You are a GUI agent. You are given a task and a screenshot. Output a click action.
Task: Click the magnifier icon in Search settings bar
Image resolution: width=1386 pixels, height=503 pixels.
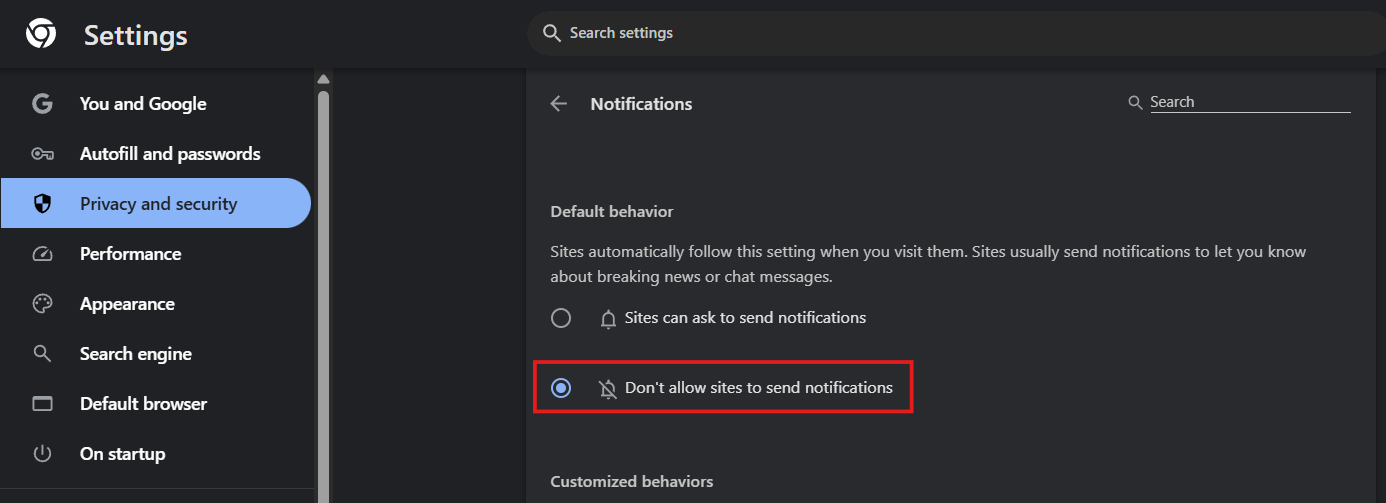pyautogui.click(x=551, y=33)
